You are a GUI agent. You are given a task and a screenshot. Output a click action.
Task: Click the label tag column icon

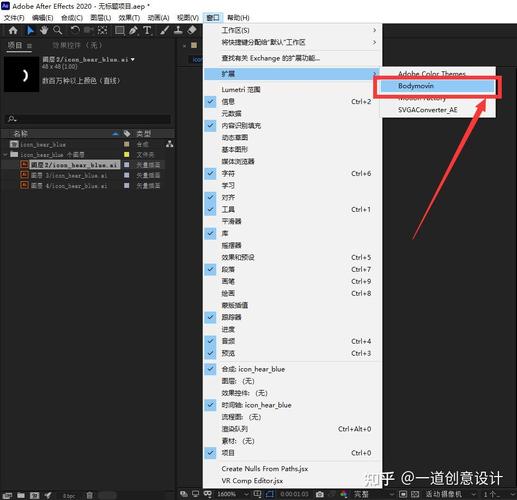127,134
